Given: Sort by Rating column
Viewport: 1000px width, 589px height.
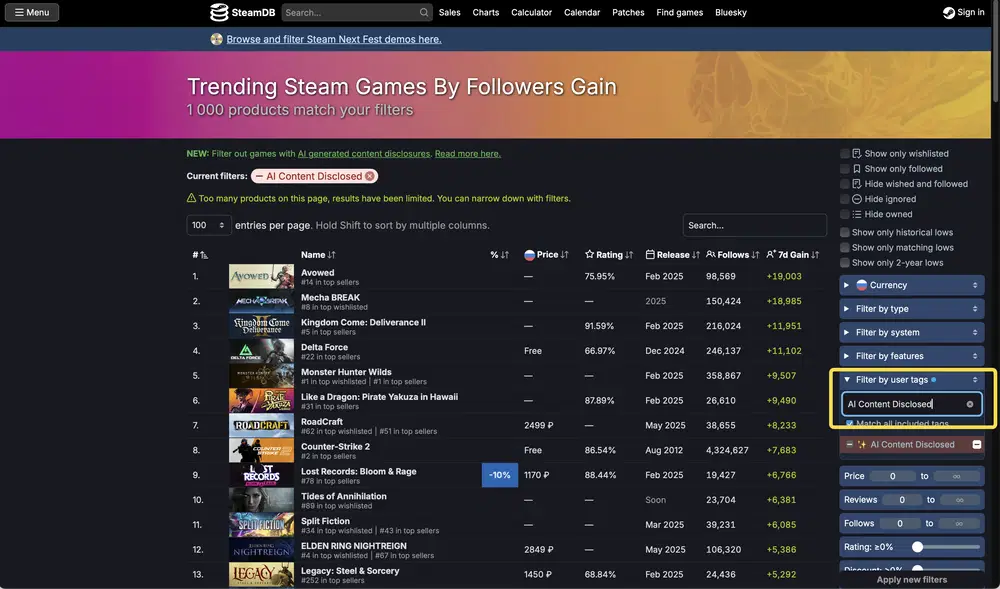Looking at the screenshot, I should click(609, 255).
